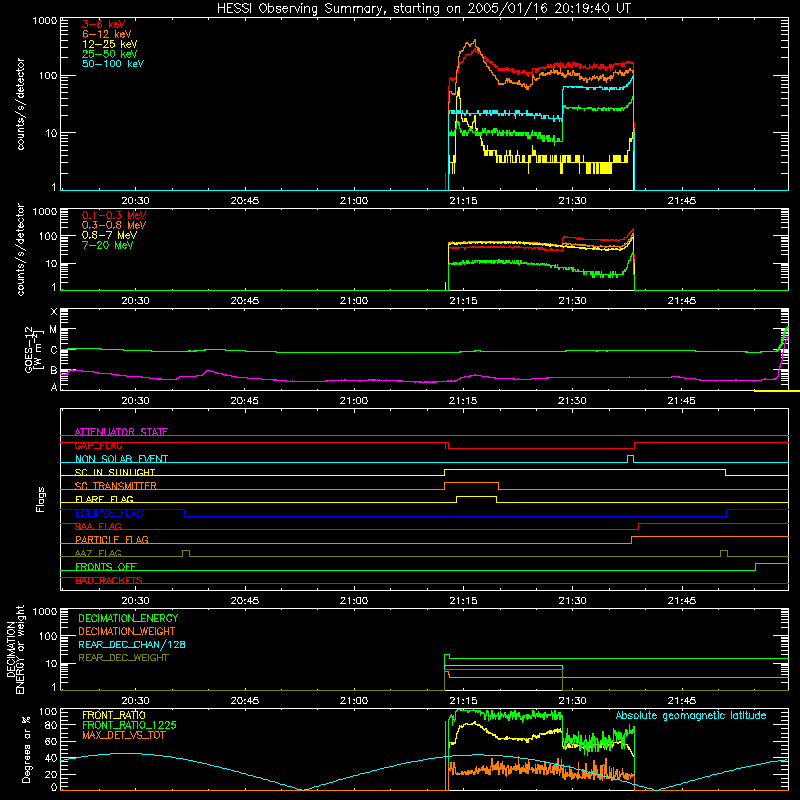
Task: Click the FRONT_RATIO legend label
Action: pyautogui.click(x=114, y=715)
